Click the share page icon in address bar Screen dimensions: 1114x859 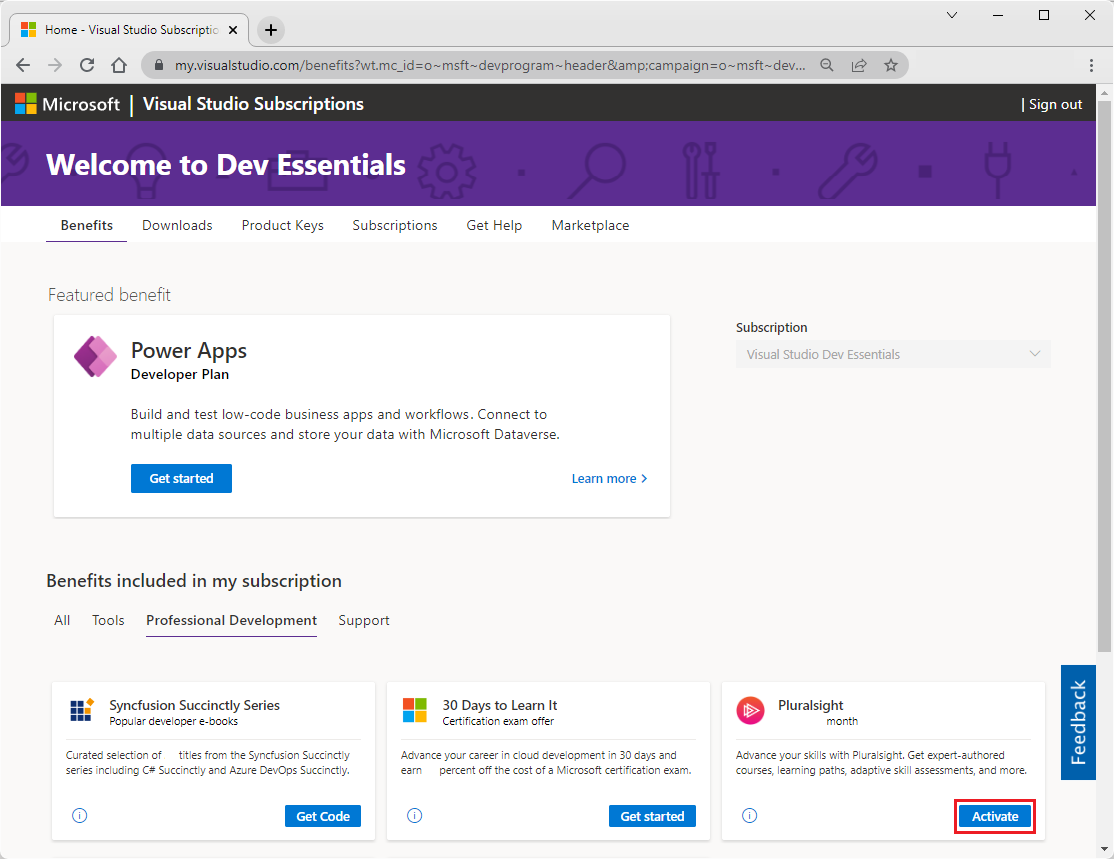click(x=858, y=65)
